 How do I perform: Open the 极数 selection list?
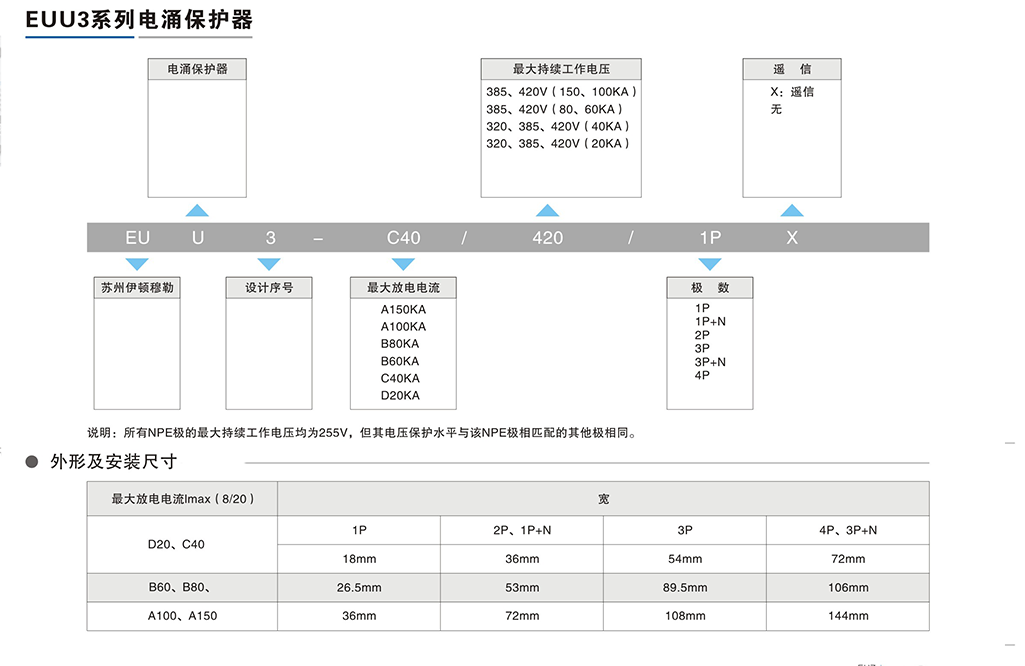click(x=710, y=287)
